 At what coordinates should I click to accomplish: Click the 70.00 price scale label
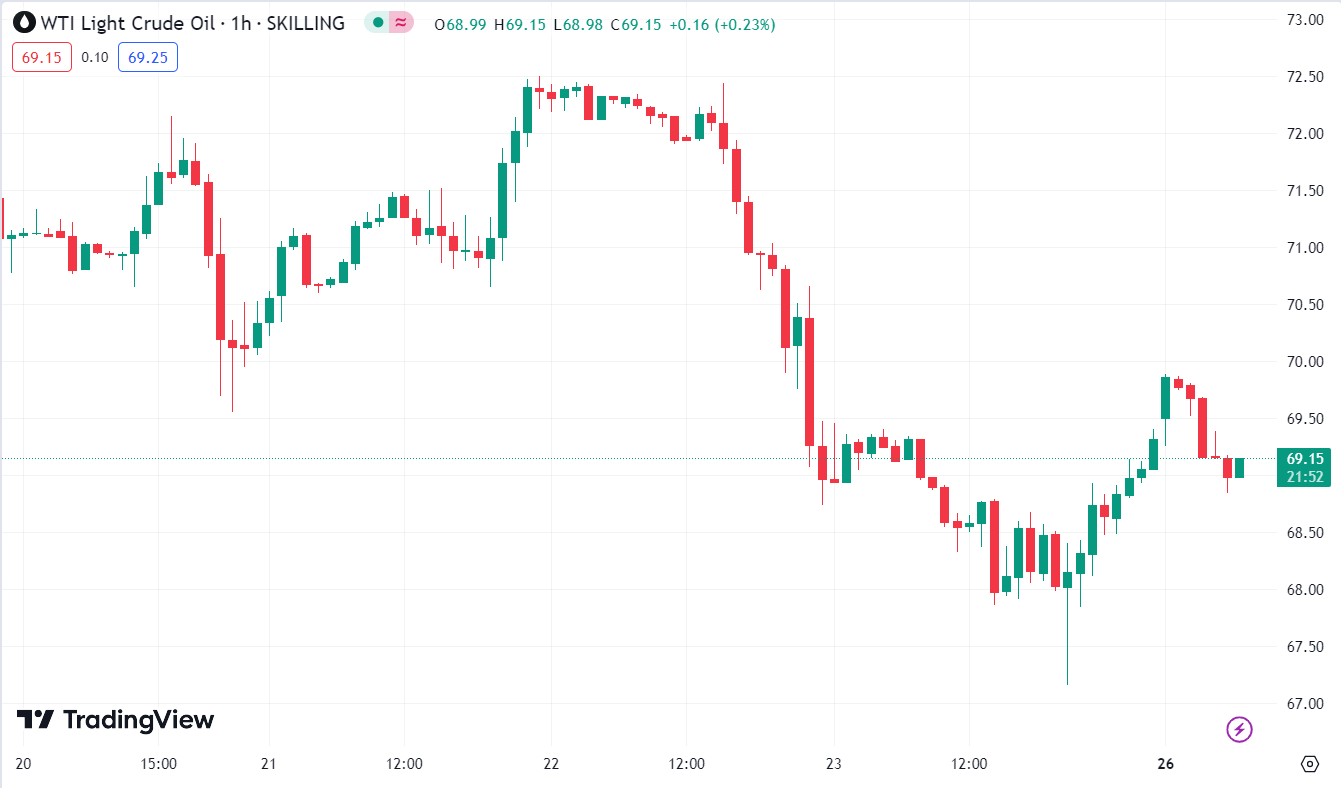1306,361
